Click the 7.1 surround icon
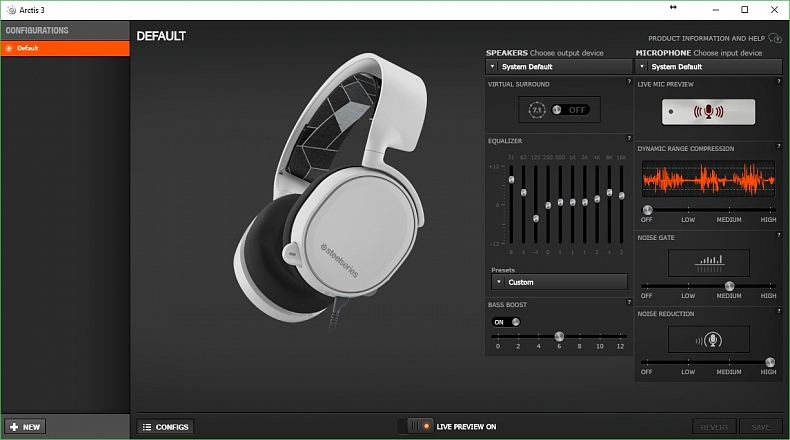790x440 pixels. [x=537, y=110]
